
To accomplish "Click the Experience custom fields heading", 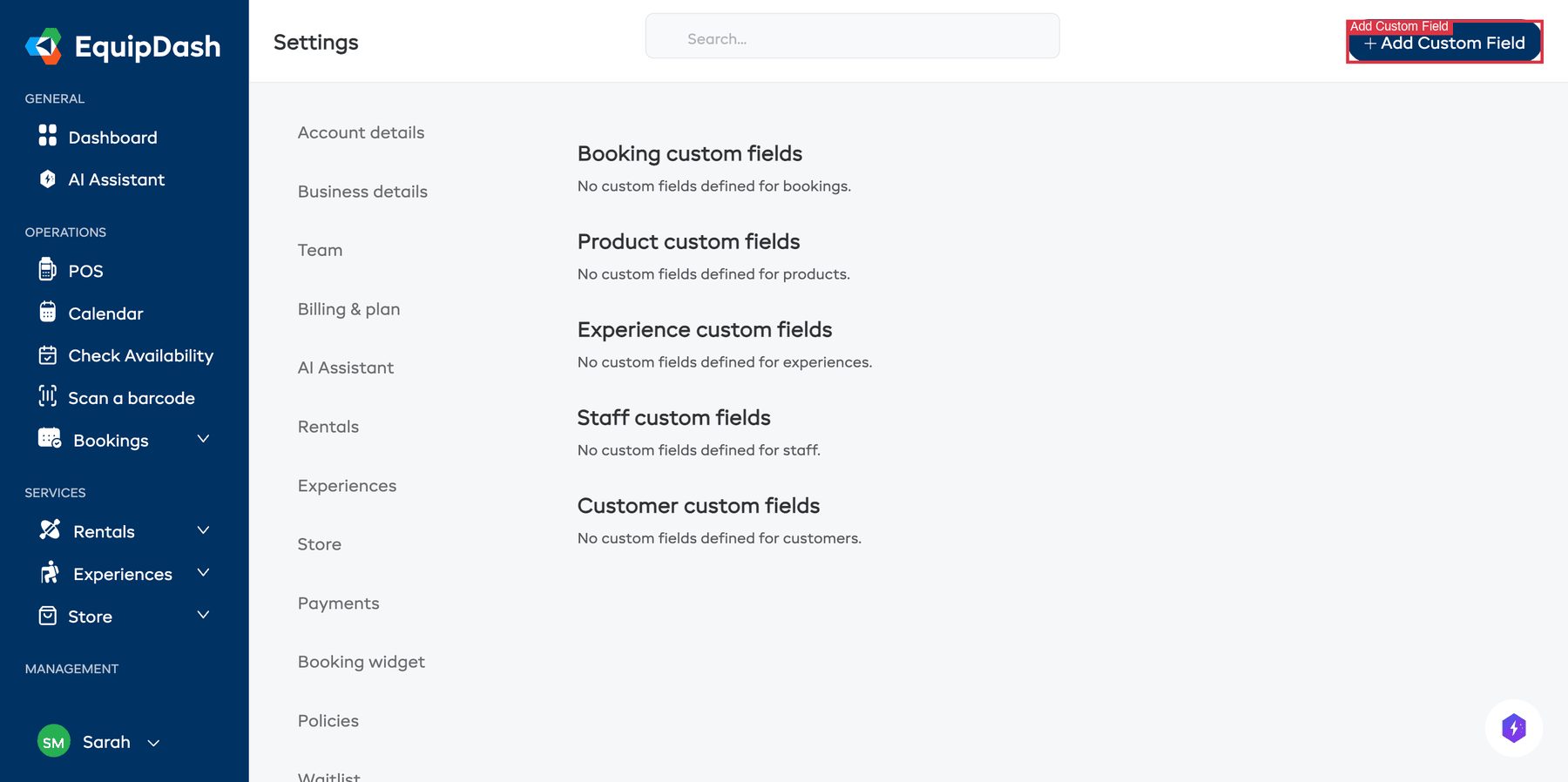I will tap(705, 329).
